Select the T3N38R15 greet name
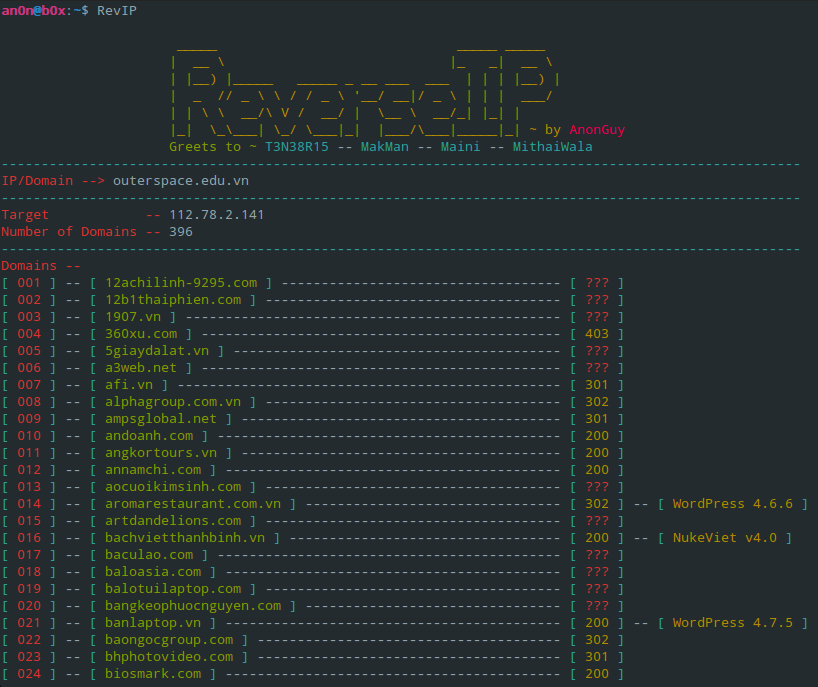Viewport: 818px width, 687px height. [x=297, y=147]
